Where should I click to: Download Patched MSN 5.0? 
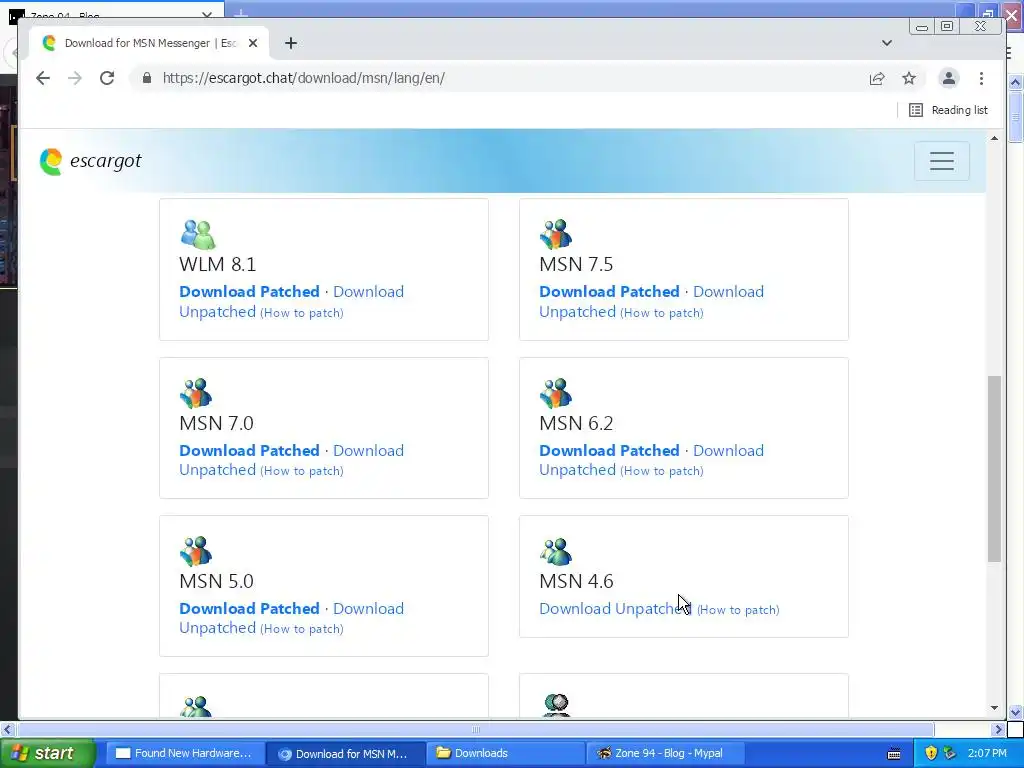(x=249, y=609)
